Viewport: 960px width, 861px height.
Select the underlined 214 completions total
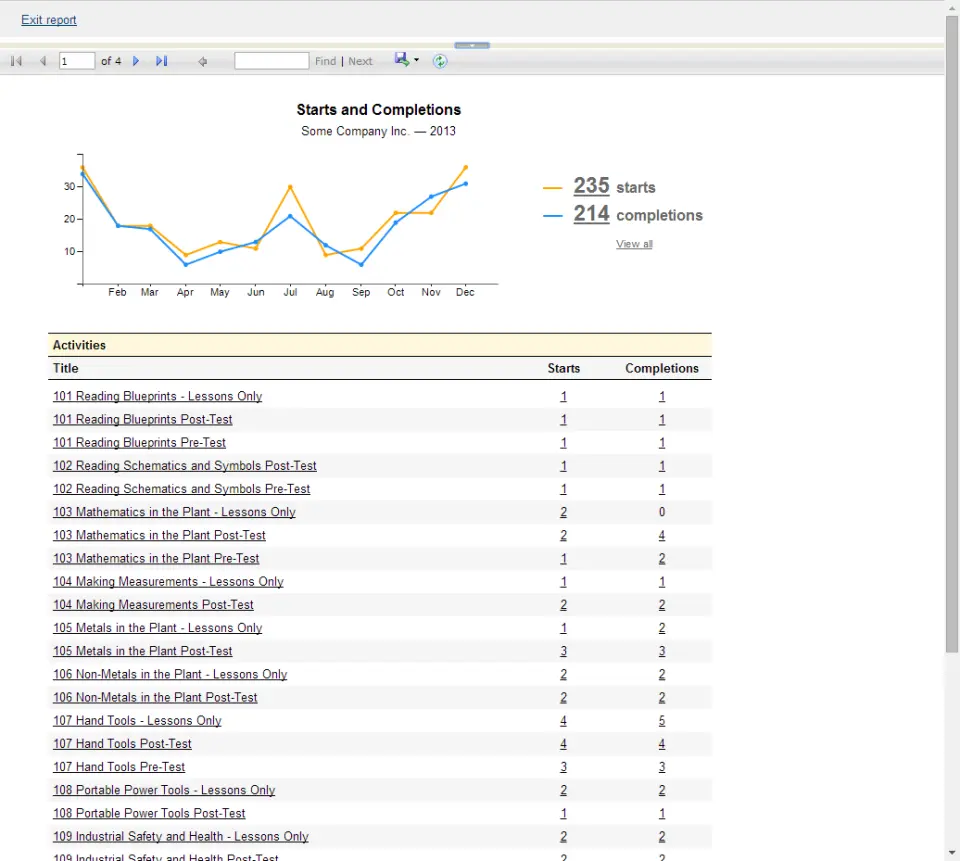click(591, 215)
